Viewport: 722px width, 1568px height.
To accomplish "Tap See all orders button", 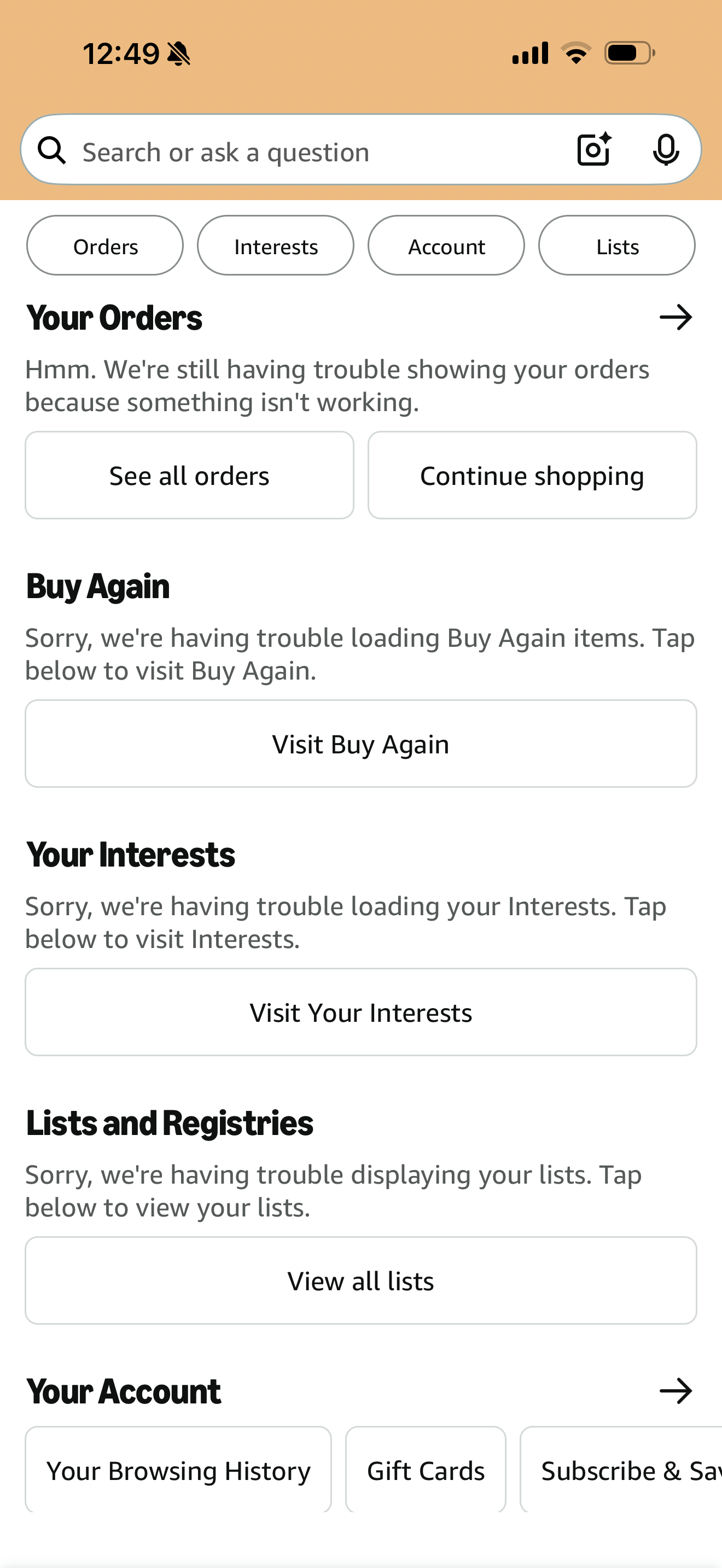I will click(x=189, y=476).
